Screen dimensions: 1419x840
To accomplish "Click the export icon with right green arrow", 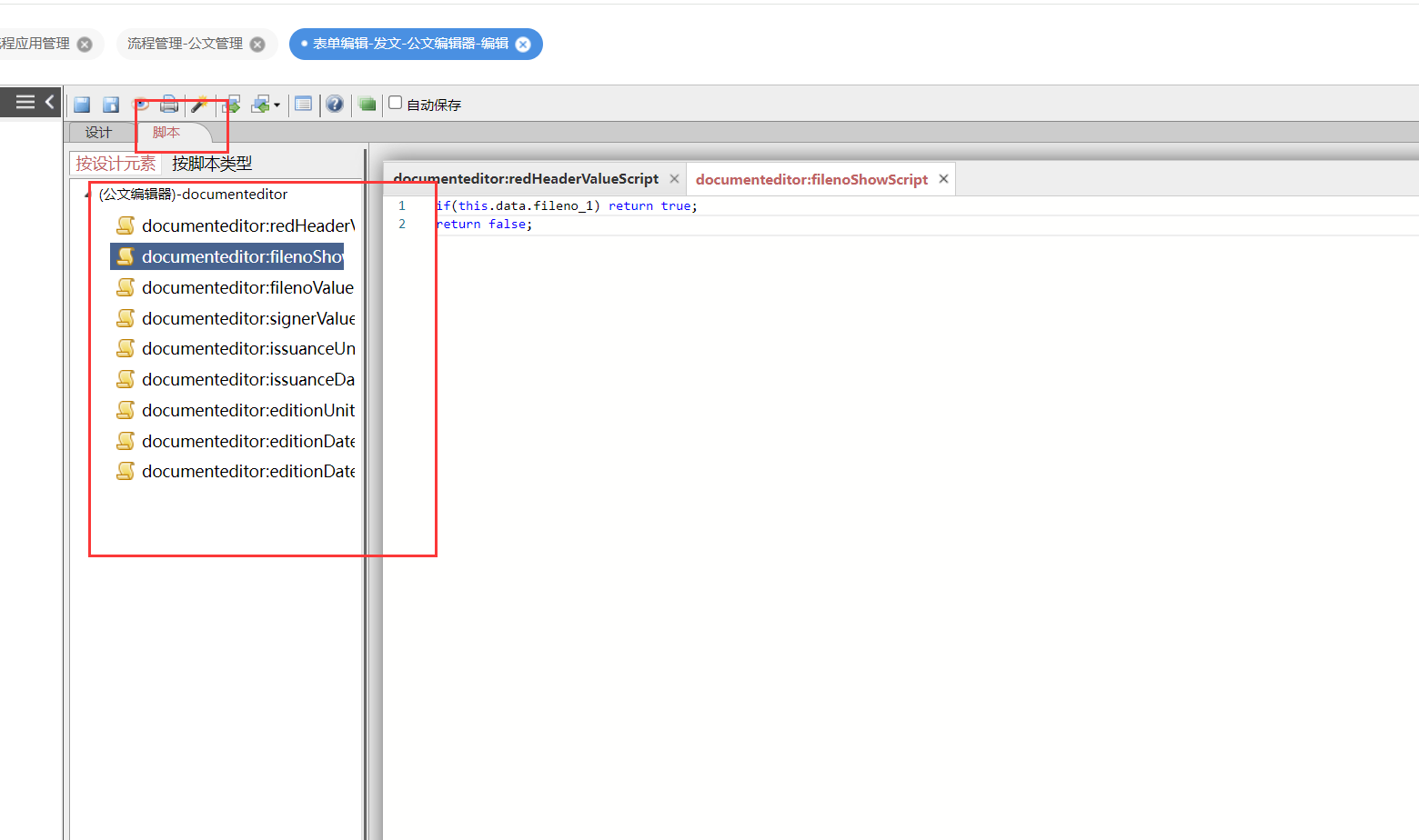I will pyautogui.click(x=231, y=105).
